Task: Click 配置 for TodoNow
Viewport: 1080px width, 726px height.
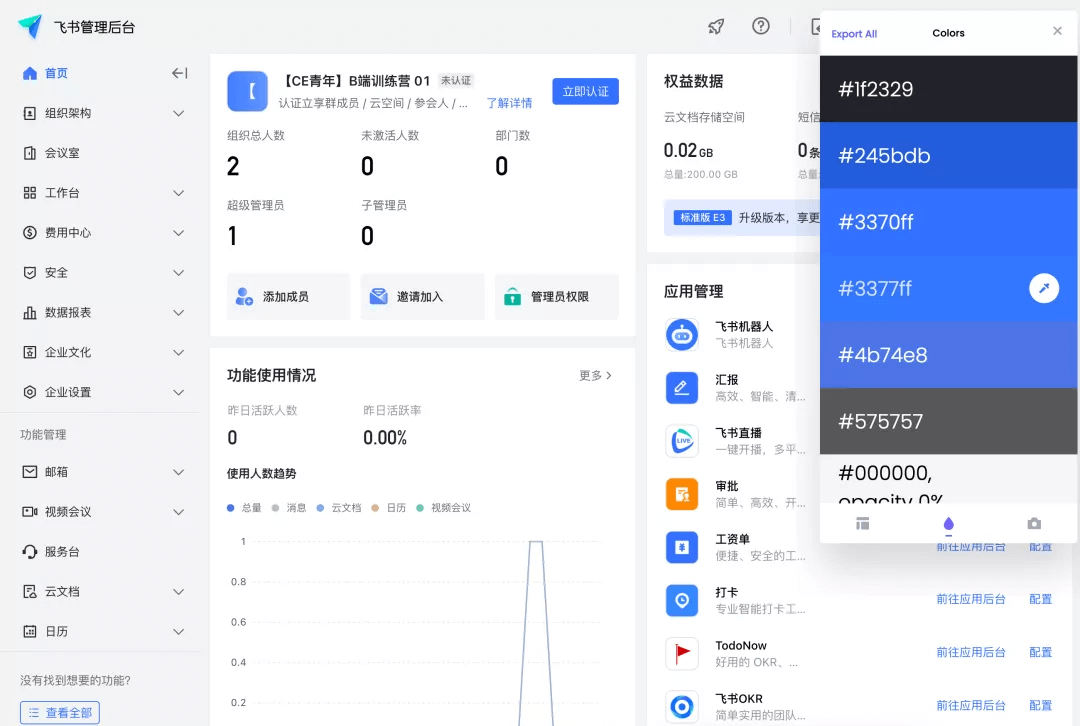Action: [1040, 652]
